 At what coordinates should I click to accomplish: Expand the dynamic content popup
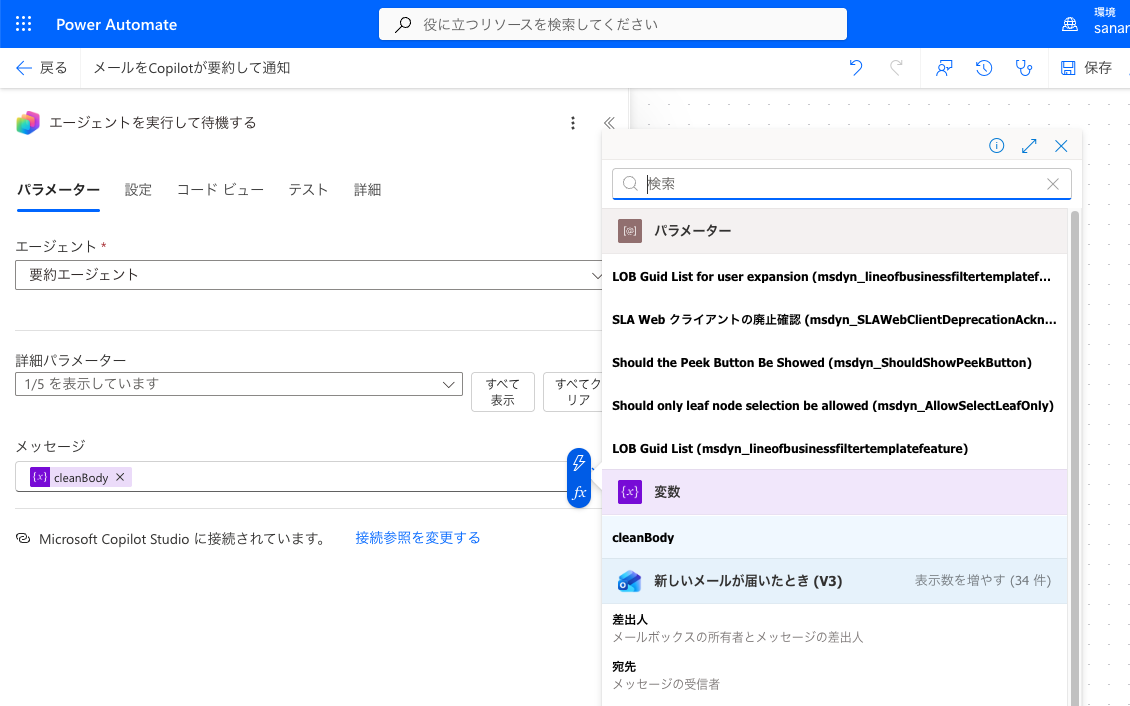pos(1029,146)
